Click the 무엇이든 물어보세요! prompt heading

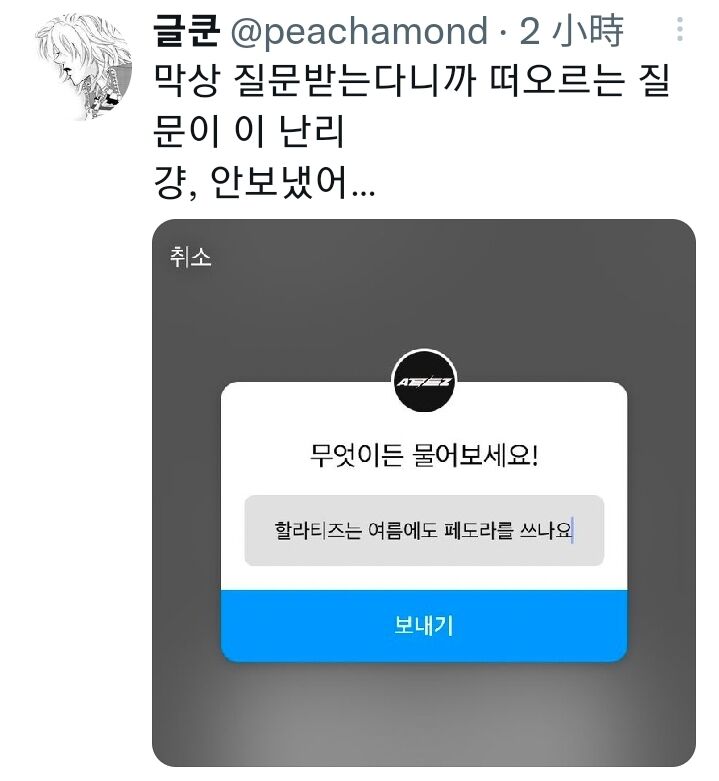coord(424,455)
